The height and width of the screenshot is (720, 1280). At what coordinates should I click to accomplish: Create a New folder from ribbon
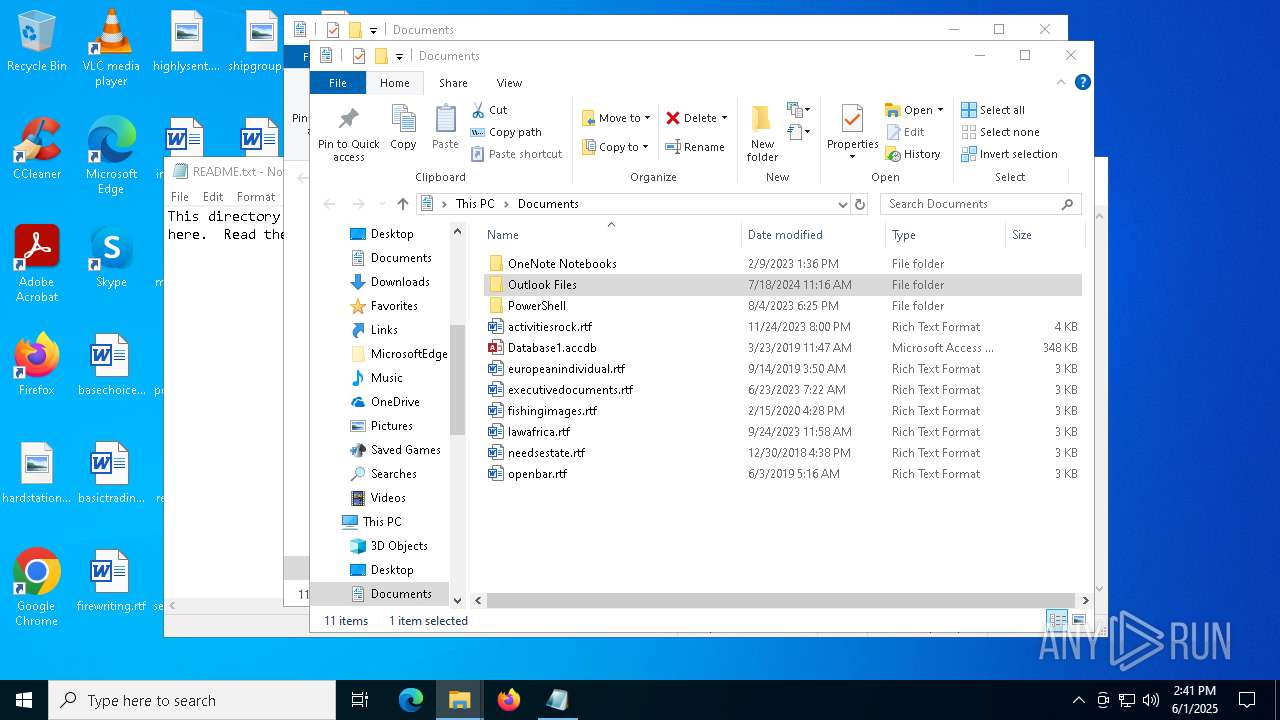(762, 133)
